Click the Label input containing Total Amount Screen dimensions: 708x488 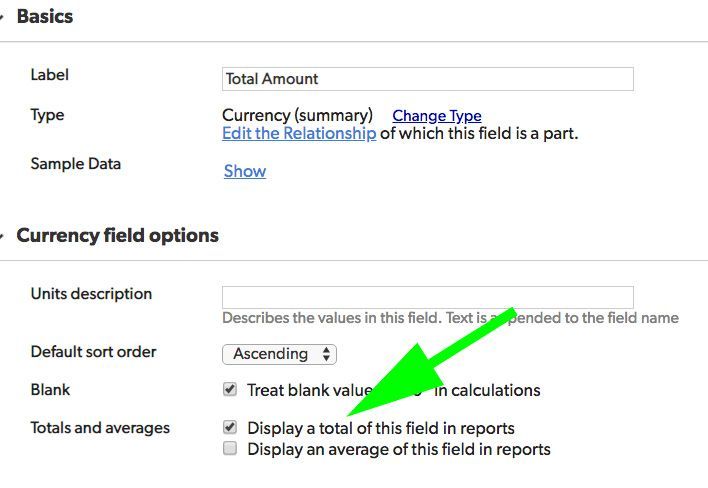428,79
